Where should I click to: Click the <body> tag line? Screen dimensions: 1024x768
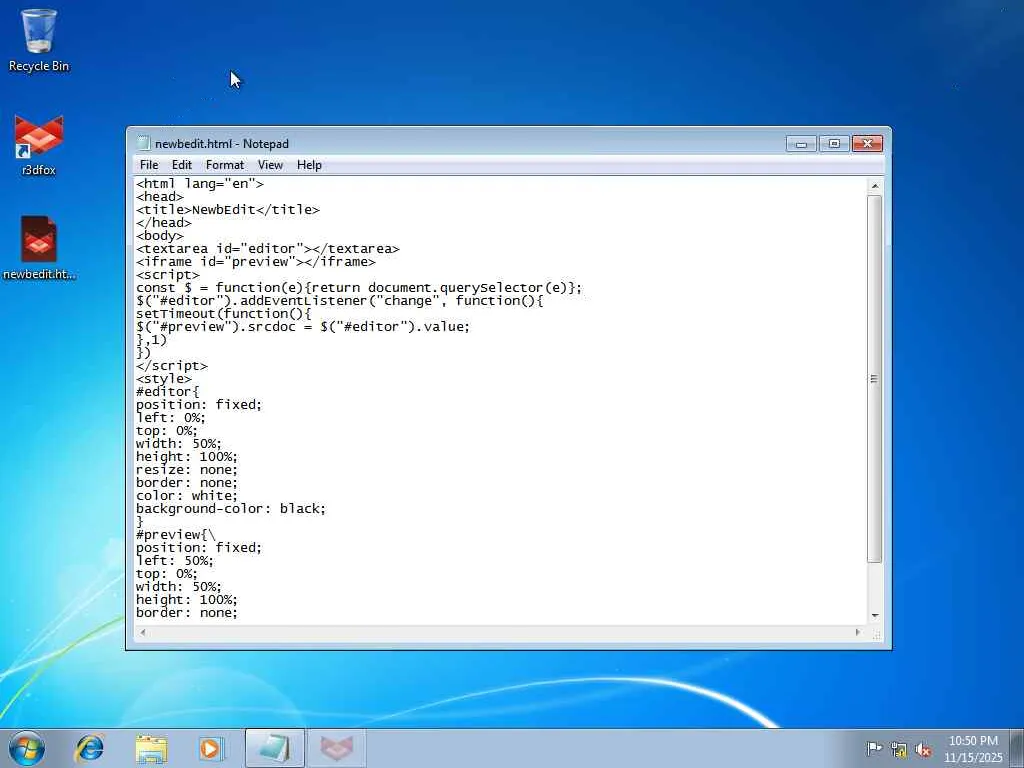point(160,236)
